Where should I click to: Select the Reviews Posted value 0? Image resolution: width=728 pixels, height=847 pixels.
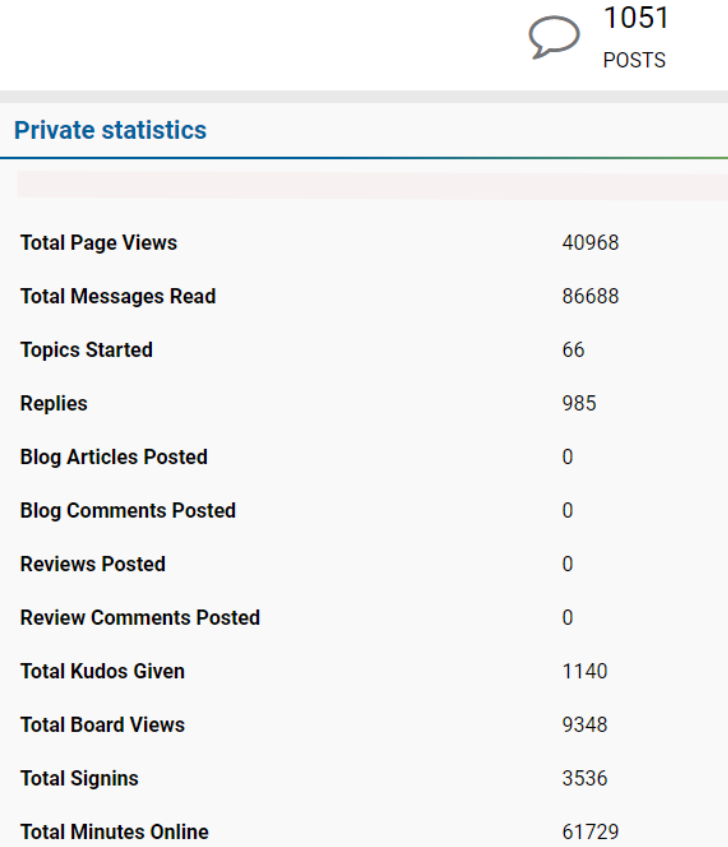[567, 564]
